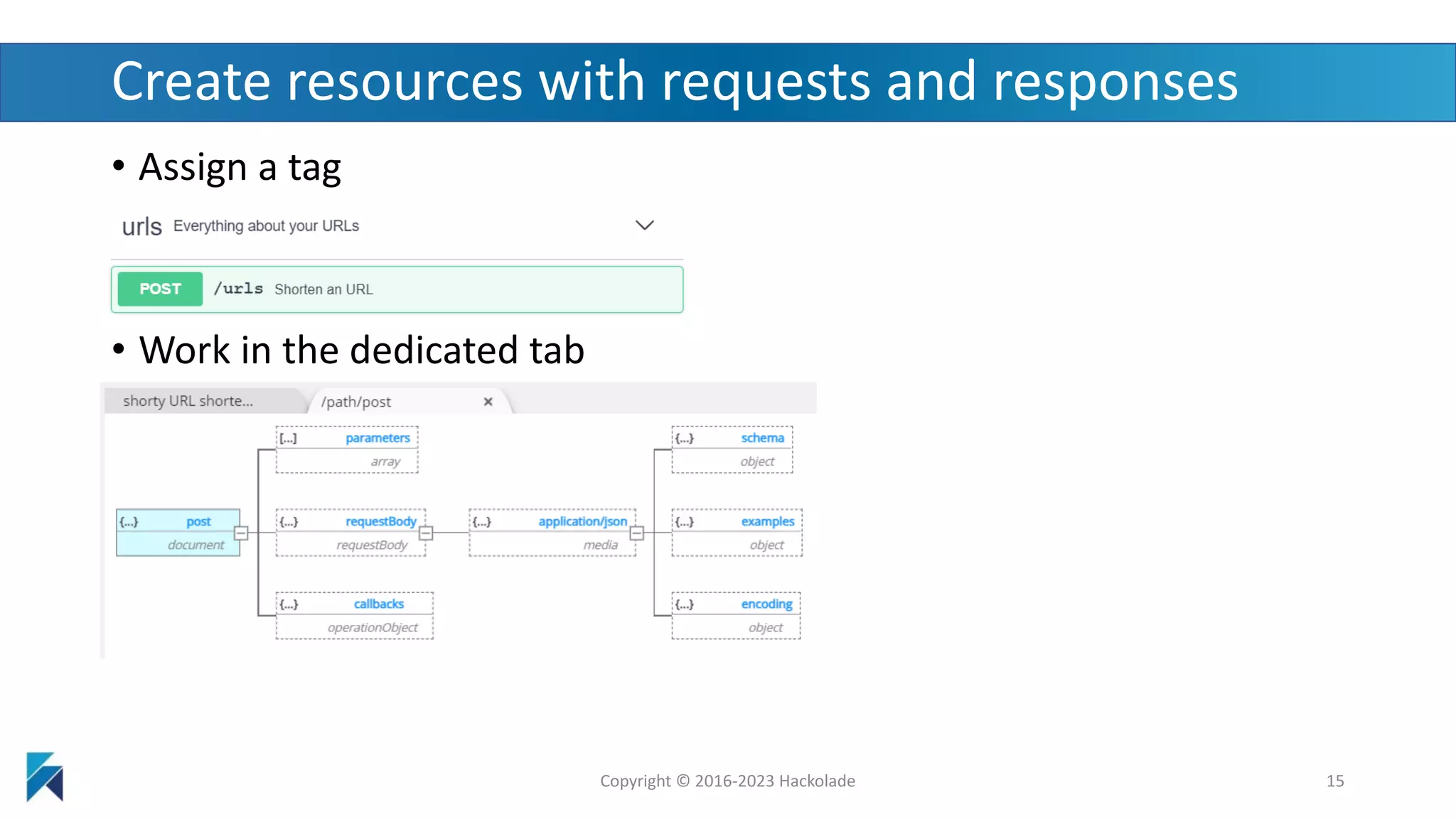Screen dimensions: 1456x819
Task: Select the urls tag heading
Action: point(142,227)
